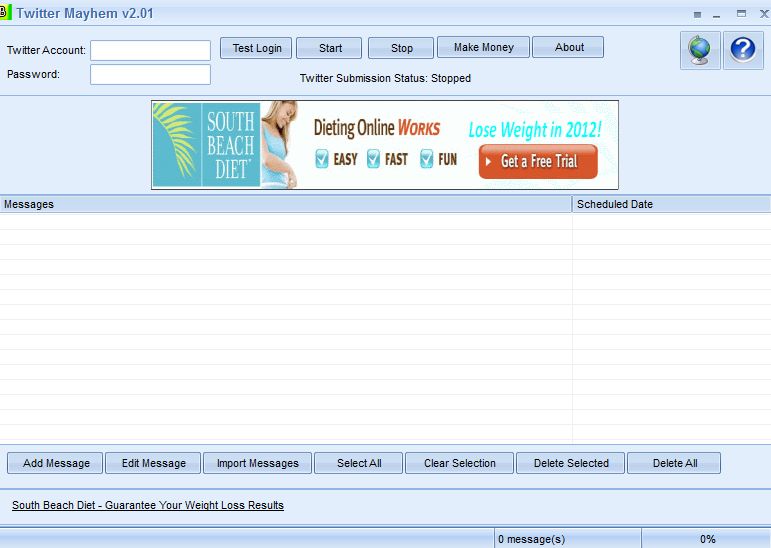
Task: Focus the Twitter Account input field
Action: (150, 51)
